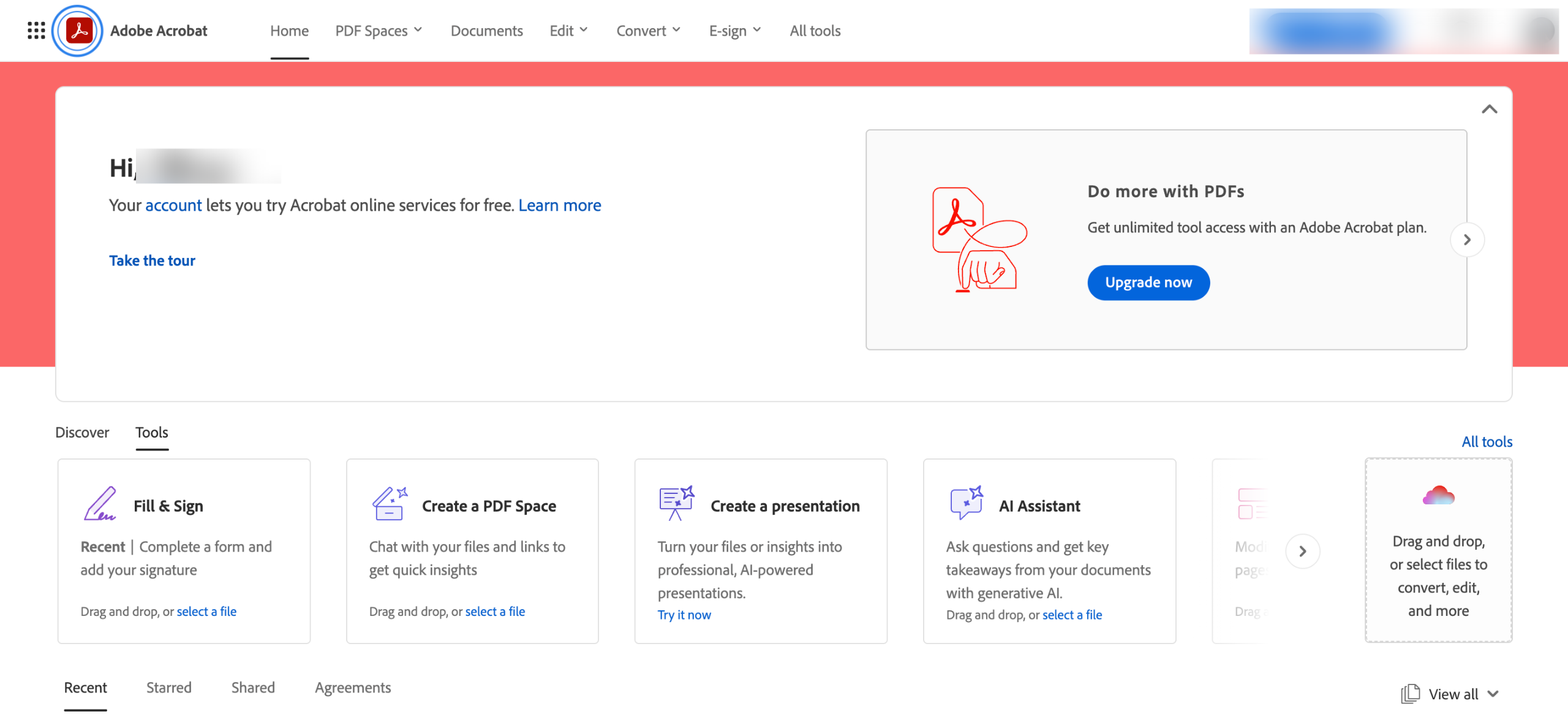Open the Adobe apps grid launcher

[36, 30]
